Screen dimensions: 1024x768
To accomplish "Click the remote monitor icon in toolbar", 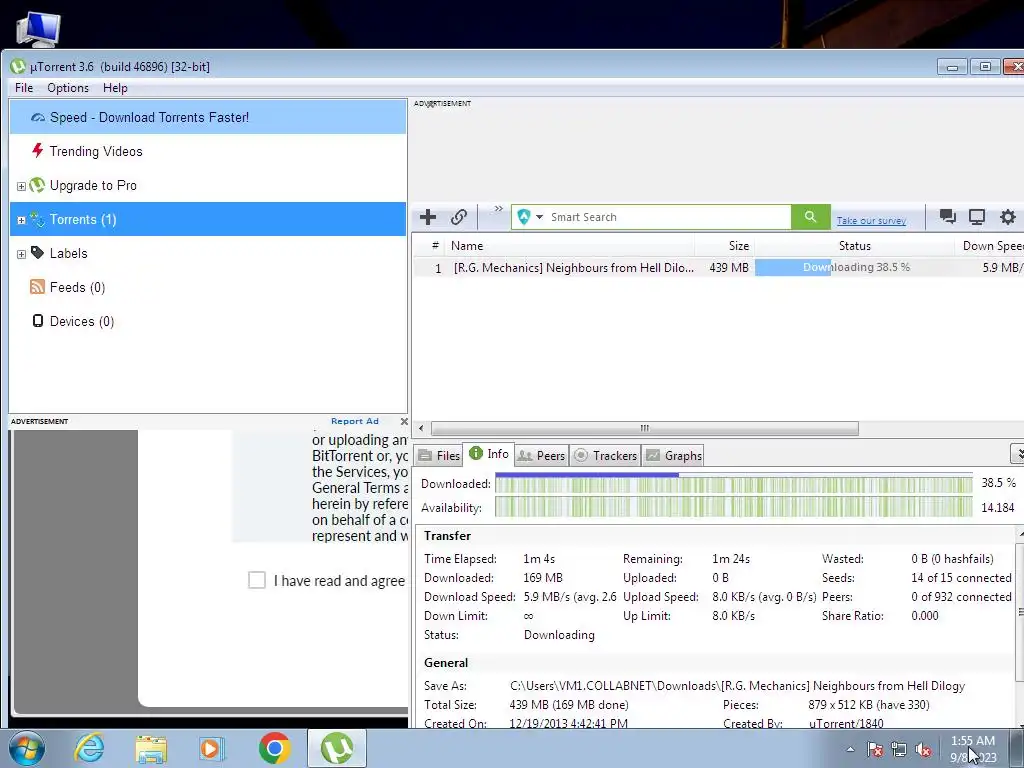I will 977,217.
